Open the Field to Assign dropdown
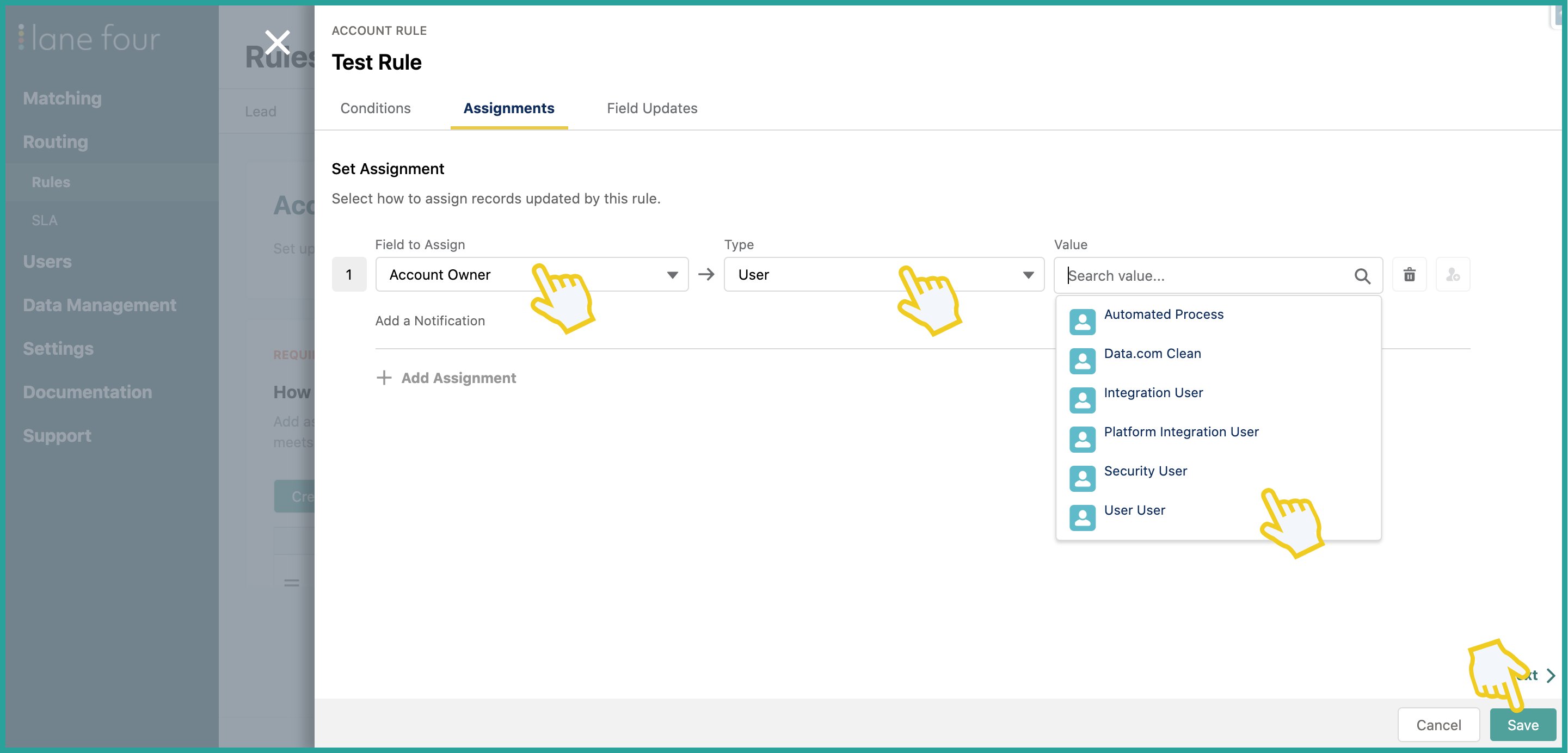The image size is (1568, 753). tap(531, 275)
